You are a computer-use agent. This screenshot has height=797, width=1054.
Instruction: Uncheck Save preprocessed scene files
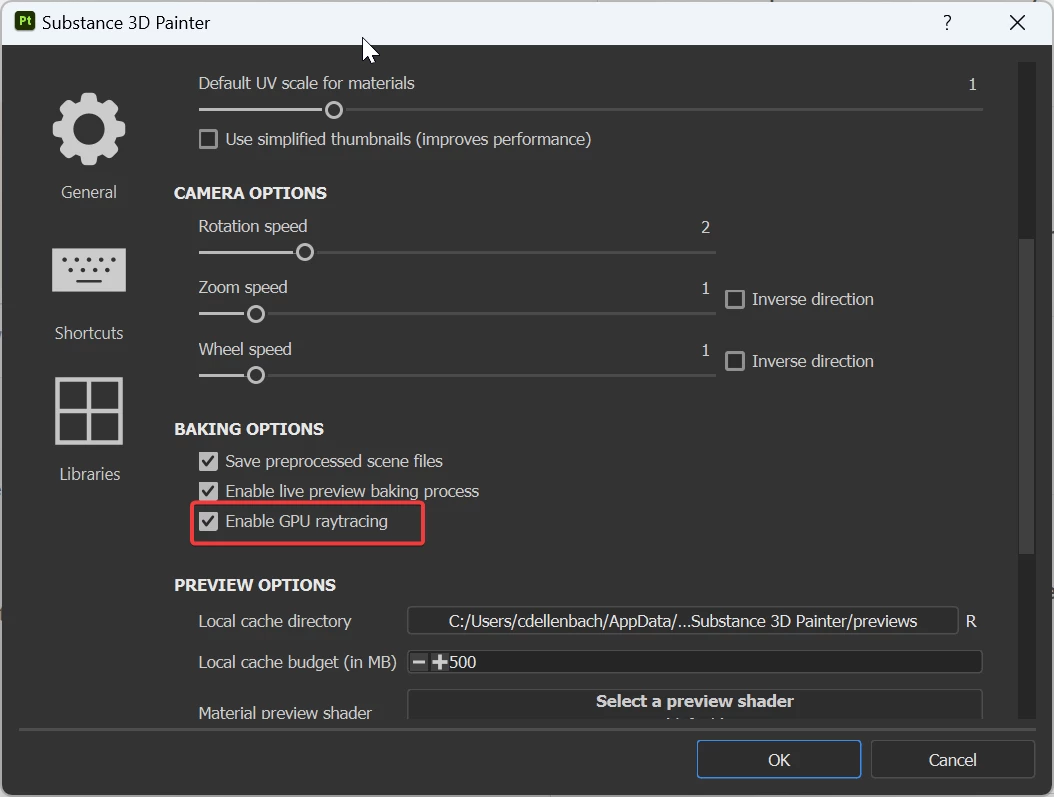tap(208, 461)
